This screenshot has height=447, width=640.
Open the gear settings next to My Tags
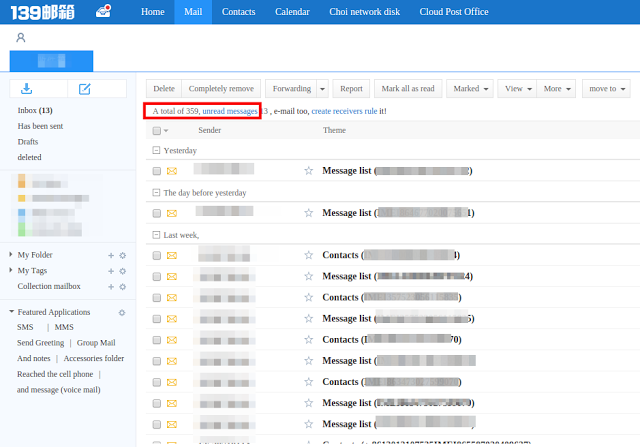[x=123, y=271]
